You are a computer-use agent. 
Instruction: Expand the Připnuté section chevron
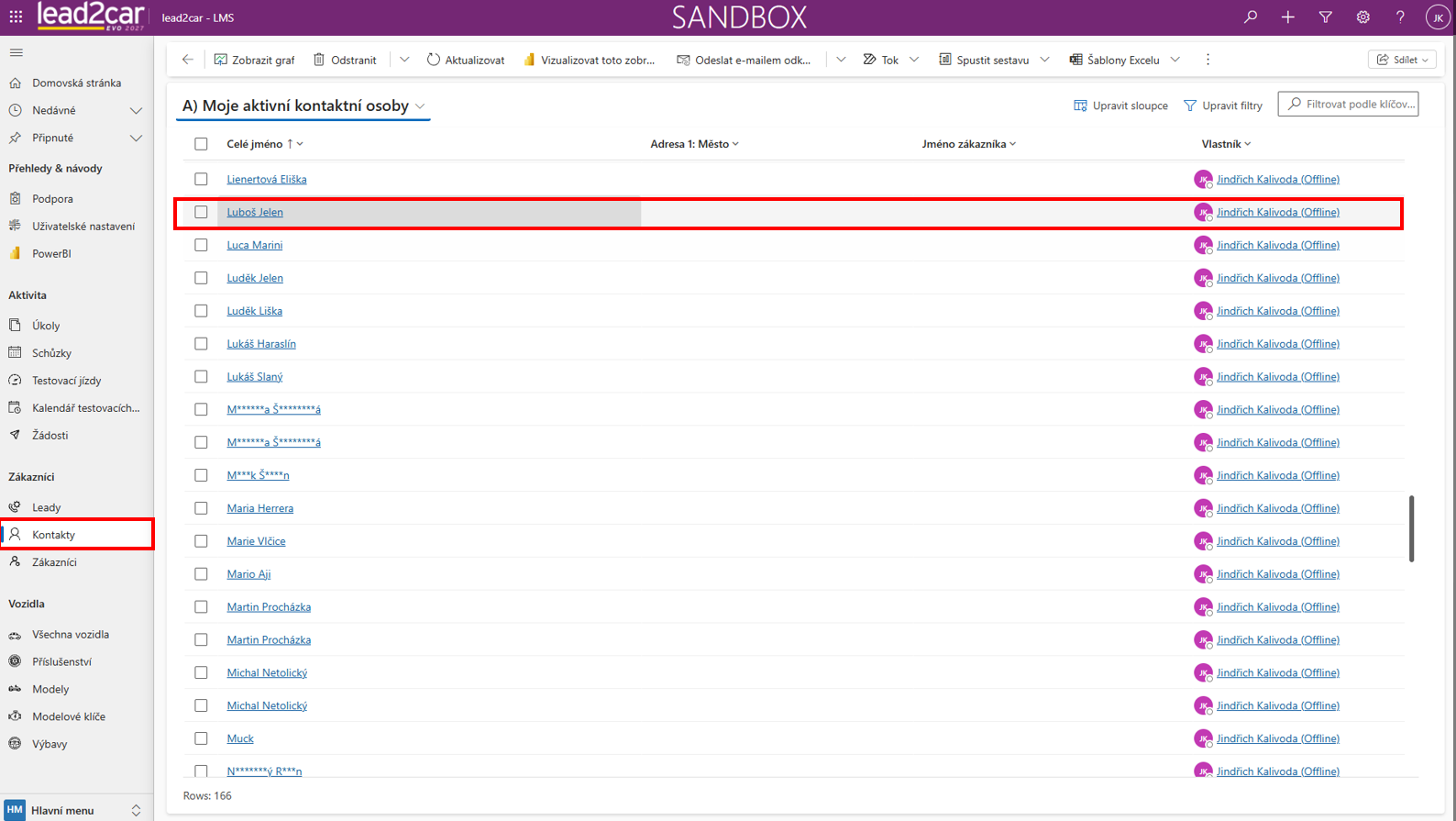coord(136,139)
